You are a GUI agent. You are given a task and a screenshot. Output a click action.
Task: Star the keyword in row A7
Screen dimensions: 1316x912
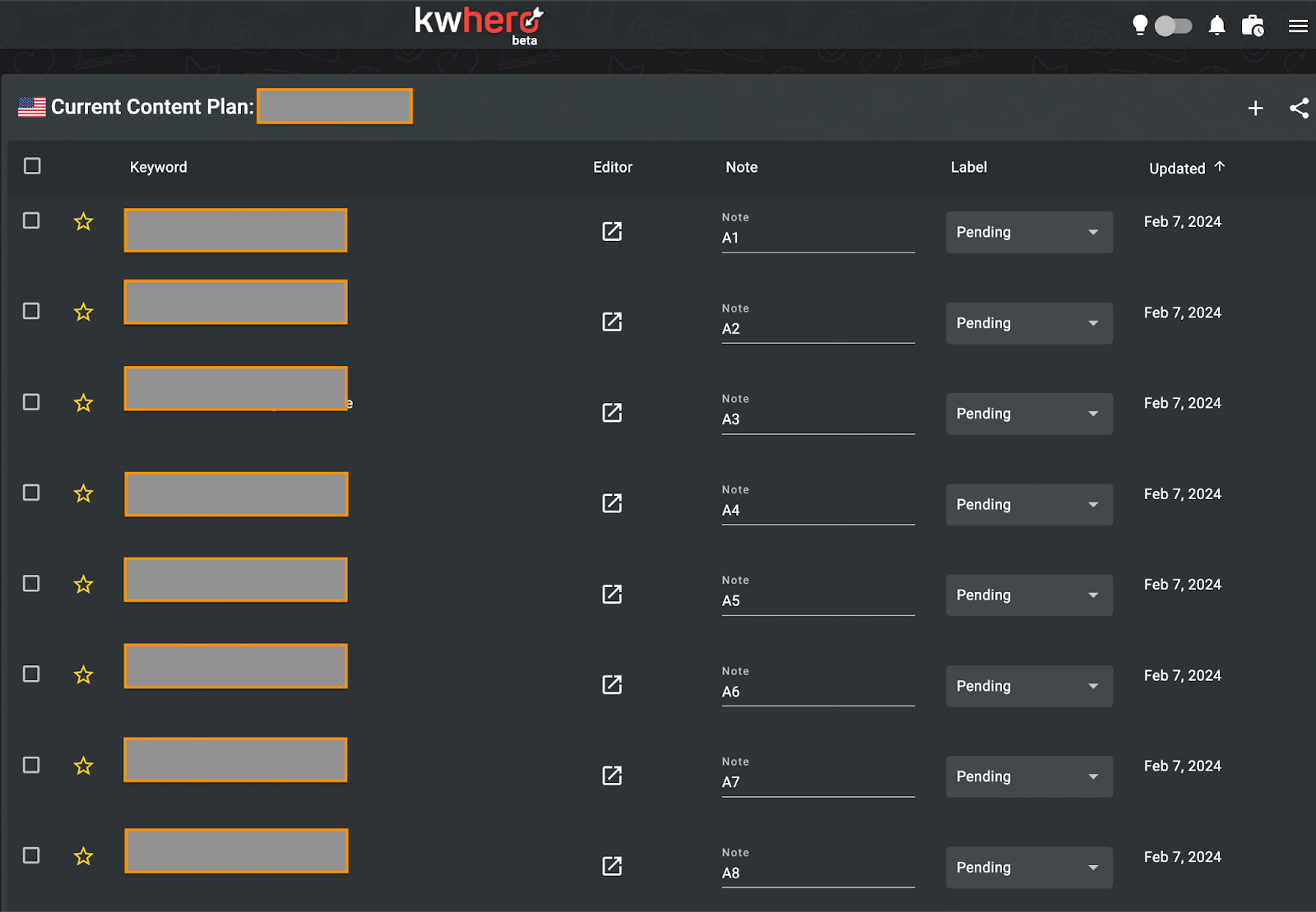(x=83, y=766)
